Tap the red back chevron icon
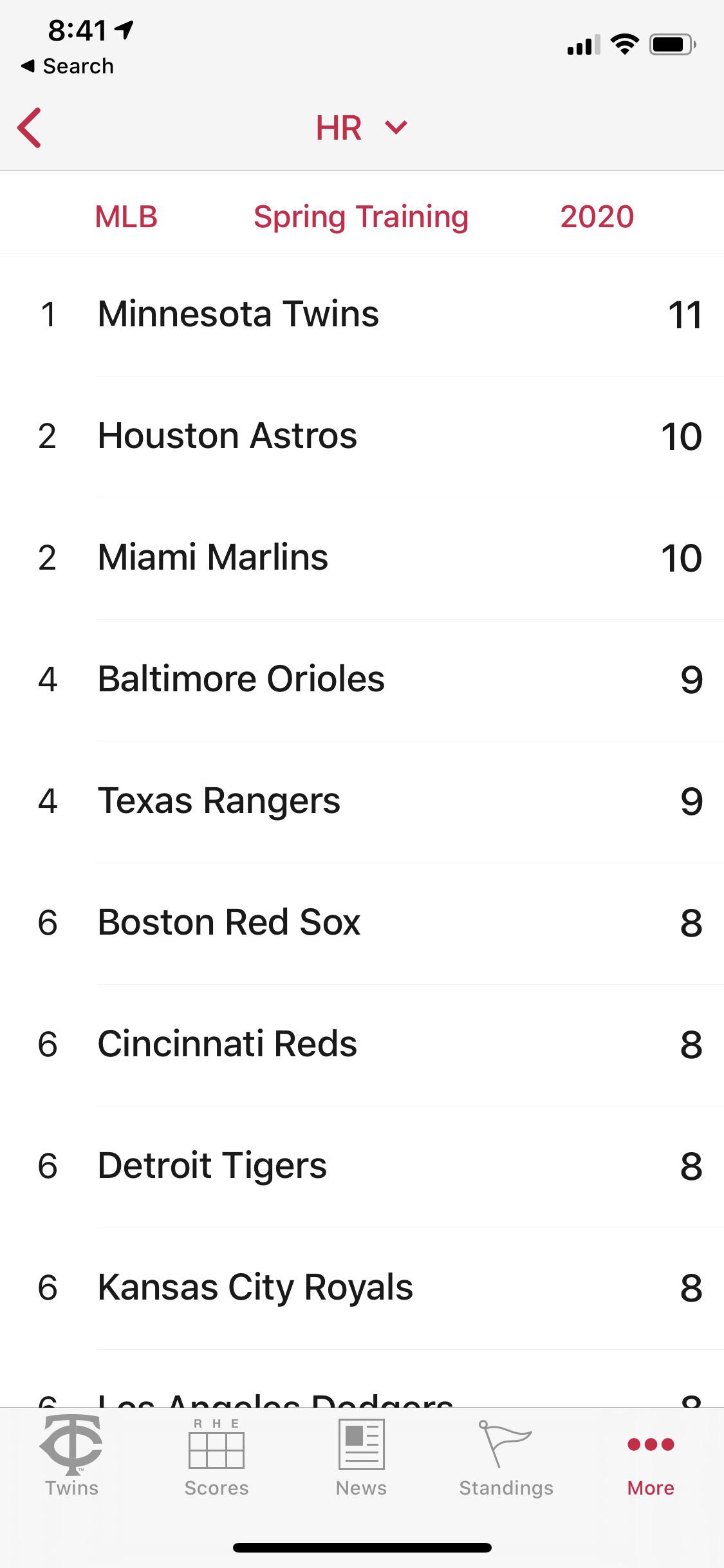Image resolution: width=724 pixels, height=1568 pixels. 30,127
